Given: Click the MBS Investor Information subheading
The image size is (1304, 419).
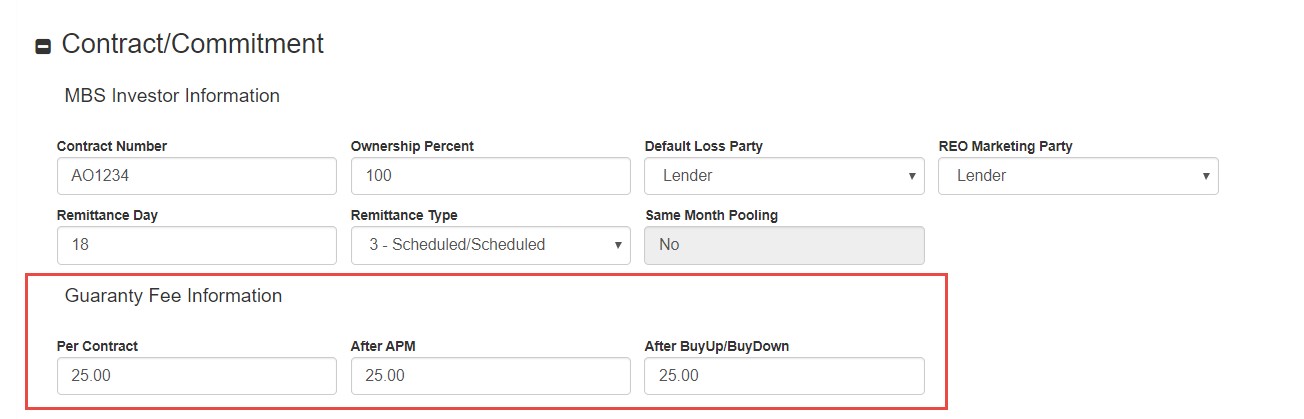Looking at the screenshot, I should click(x=172, y=96).
